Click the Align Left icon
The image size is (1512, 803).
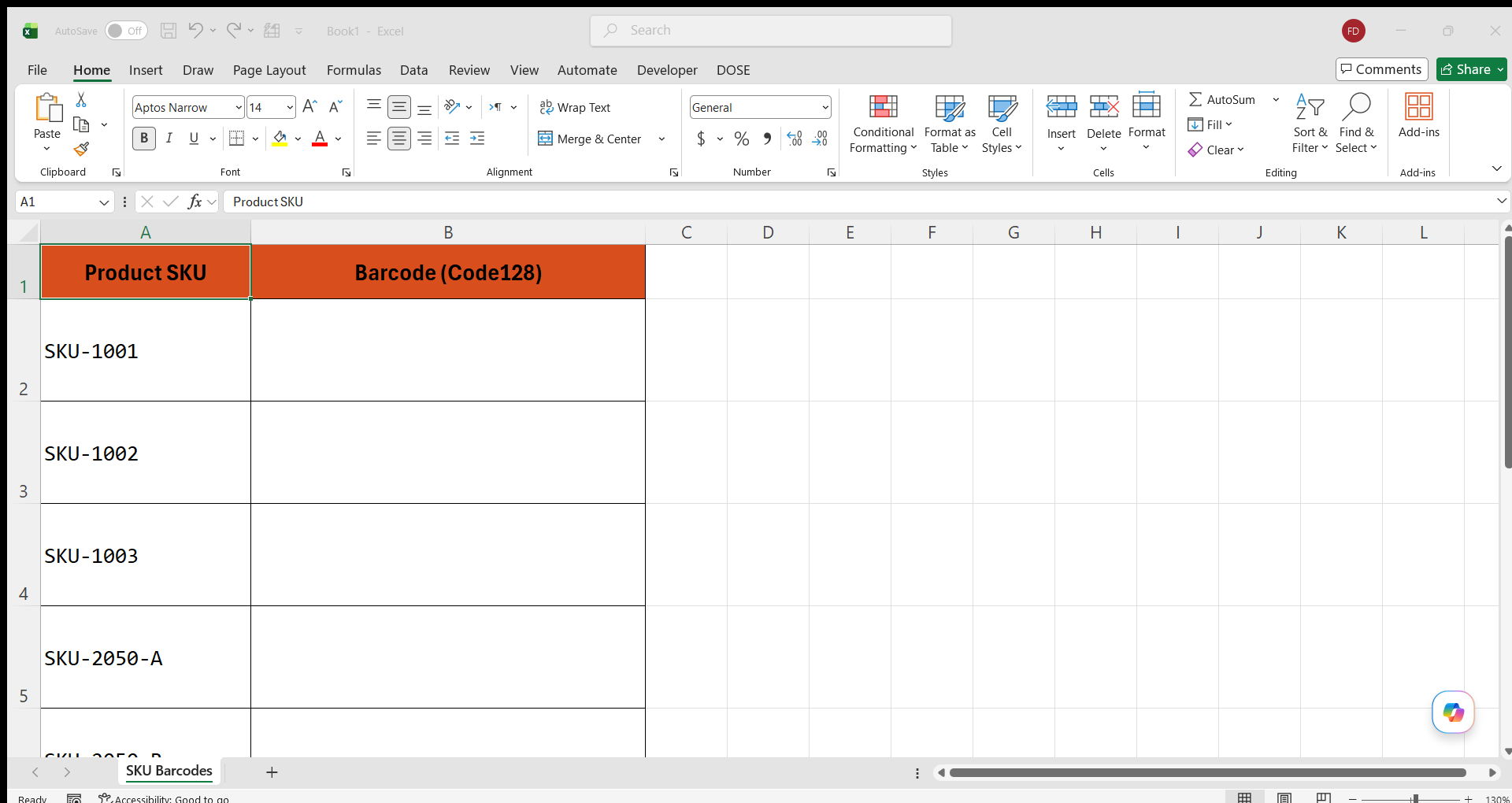point(374,139)
